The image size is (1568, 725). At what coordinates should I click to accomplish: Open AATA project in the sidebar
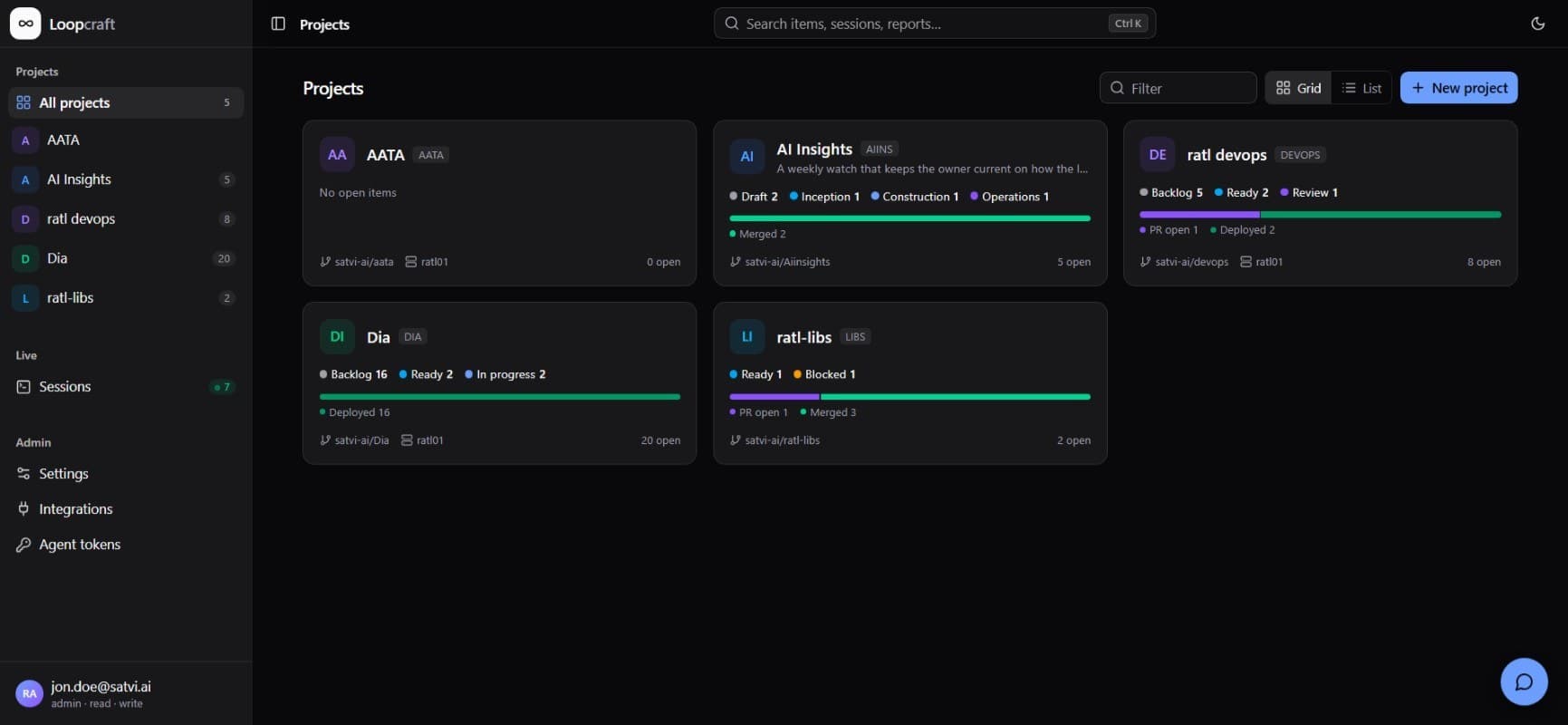[126, 140]
